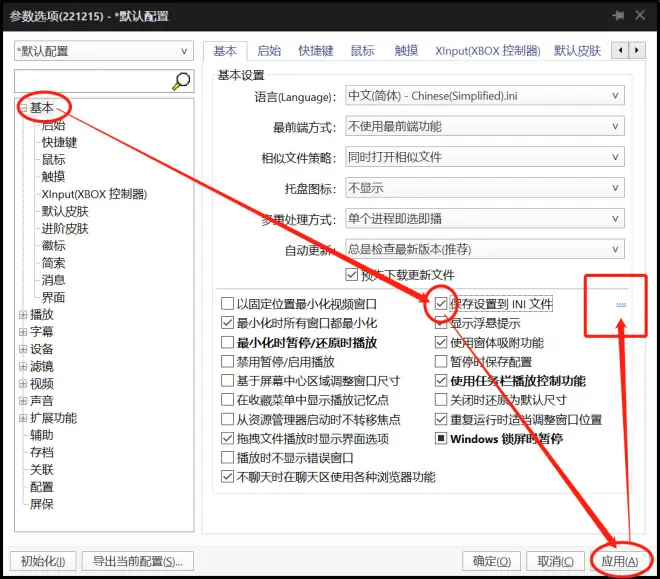660x579 pixels.
Task: Uncheck 使用窗体吸附功能
Action: pyautogui.click(x=441, y=342)
